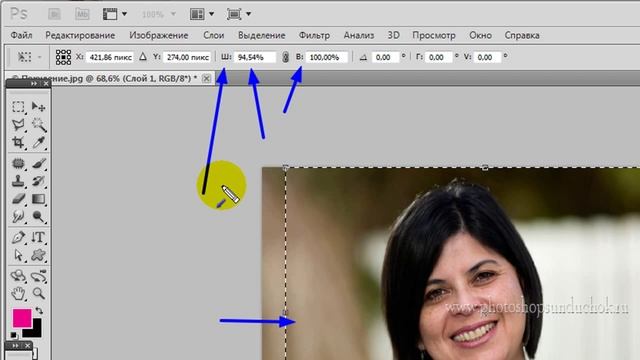The width and height of the screenshot is (640, 360).
Task: Select the Spot Healing Brush tool
Action: [x=18, y=163]
